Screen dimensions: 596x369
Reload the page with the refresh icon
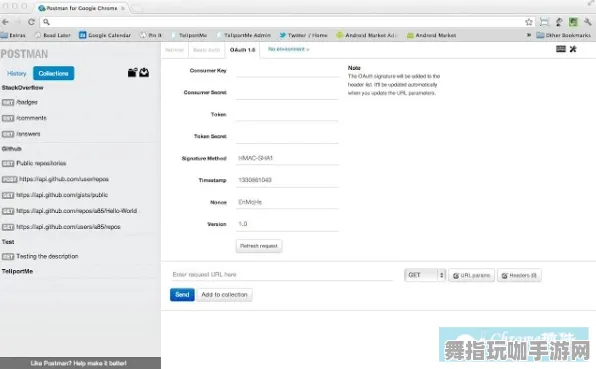click(31, 22)
